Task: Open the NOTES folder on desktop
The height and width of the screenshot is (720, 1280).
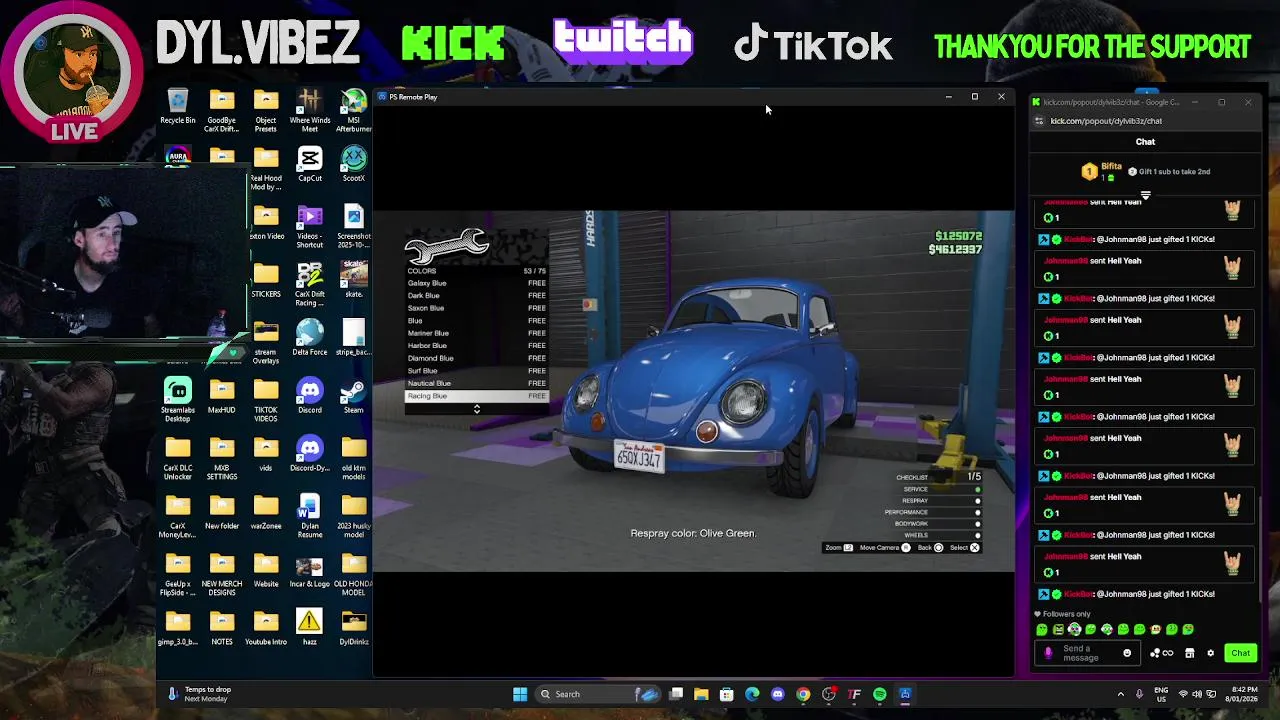Action: pyautogui.click(x=222, y=628)
